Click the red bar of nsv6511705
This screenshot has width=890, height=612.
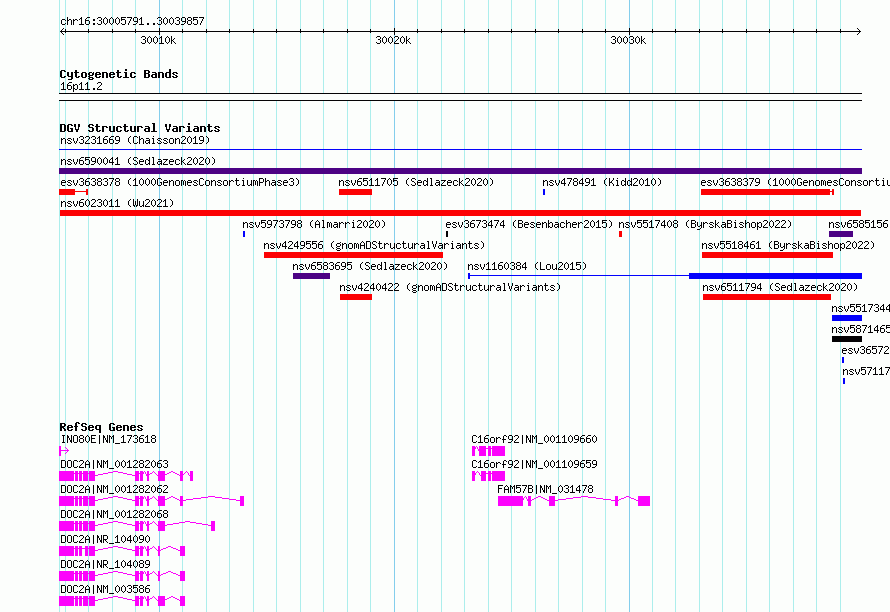click(x=355, y=192)
